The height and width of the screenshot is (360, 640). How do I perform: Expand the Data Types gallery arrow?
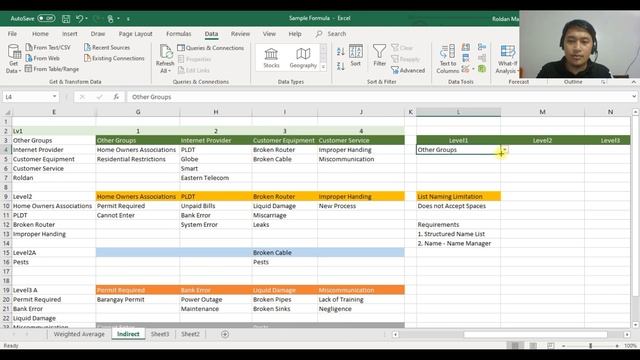(323, 67)
